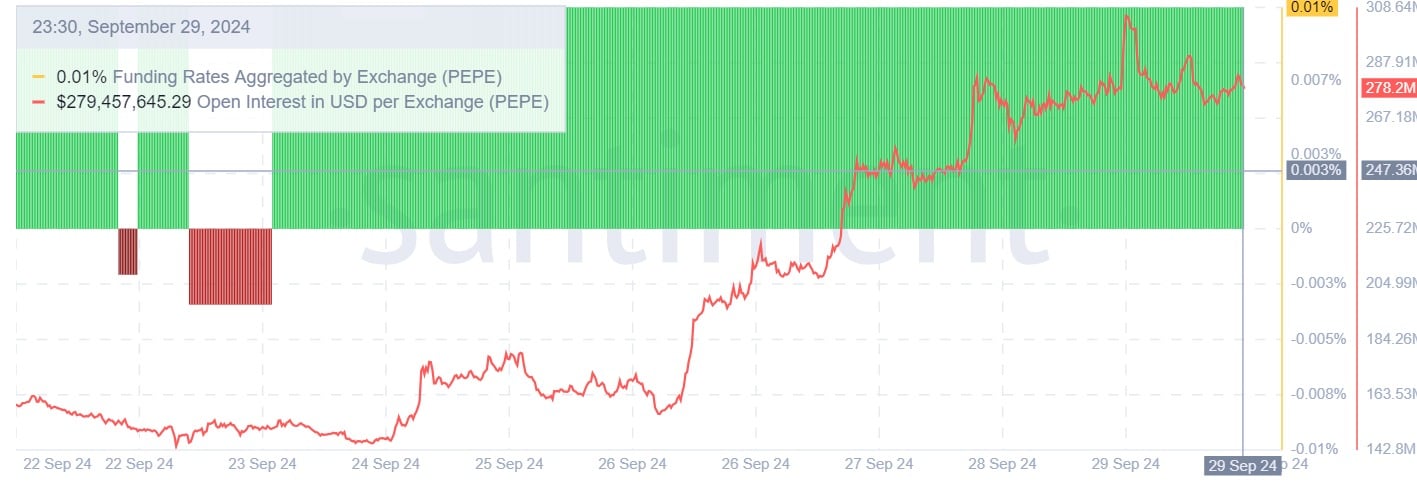
Task: Select the Funding Rates Aggregated by Exchange label
Action: pos(307,77)
